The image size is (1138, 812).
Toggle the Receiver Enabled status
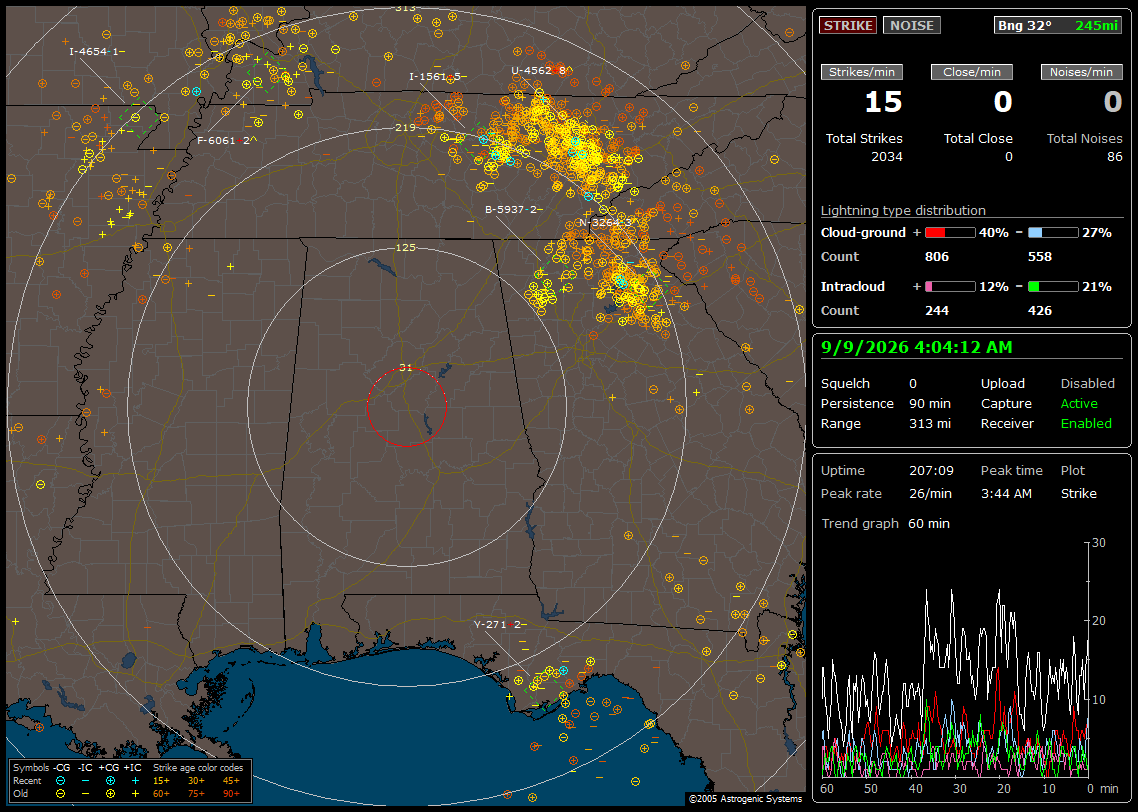pos(1086,423)
